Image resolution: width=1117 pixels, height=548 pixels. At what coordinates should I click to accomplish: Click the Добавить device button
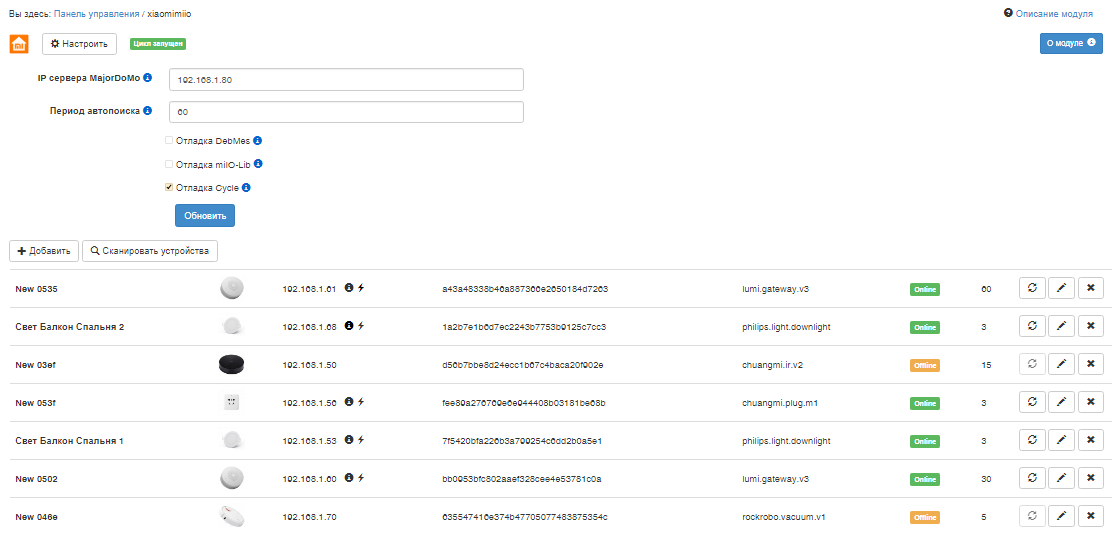(x=44, y=251)
